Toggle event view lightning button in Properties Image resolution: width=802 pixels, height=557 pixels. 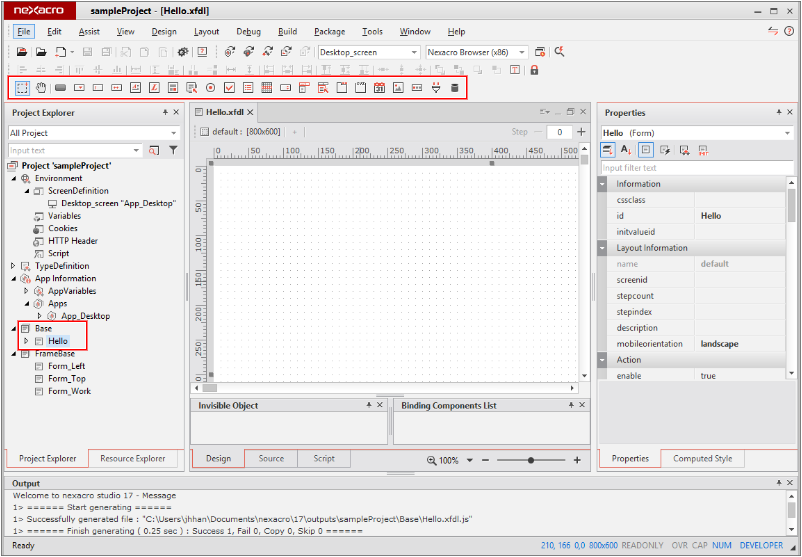coord(665,150)
